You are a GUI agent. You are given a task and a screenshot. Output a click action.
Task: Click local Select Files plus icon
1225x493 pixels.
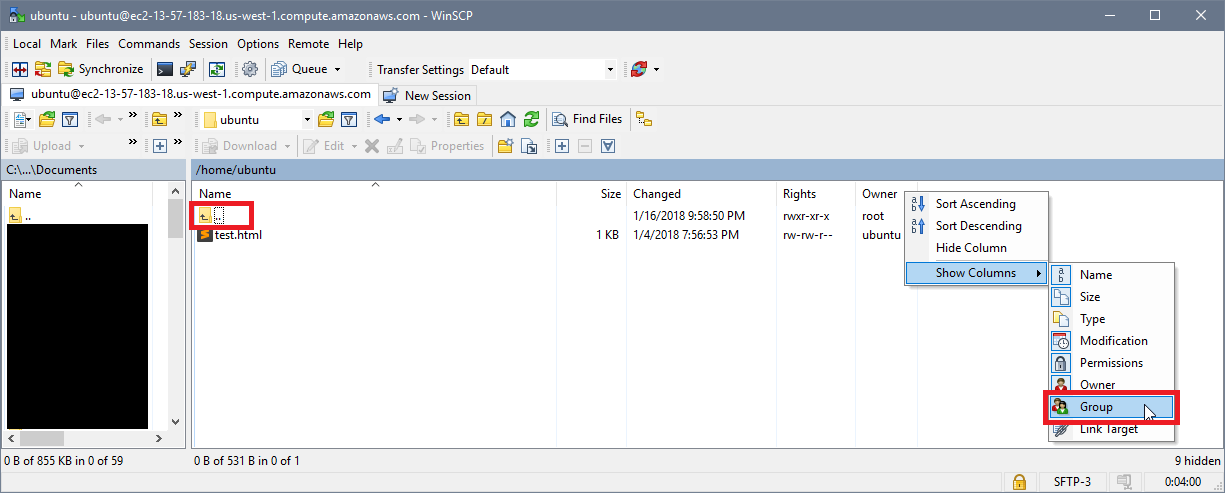tap(160, 146)
